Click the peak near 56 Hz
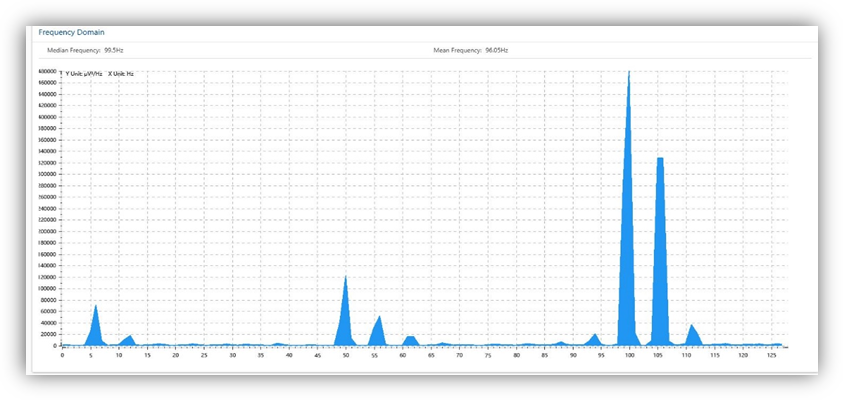The width and height of the screenshot is (843, 400). 378,332
